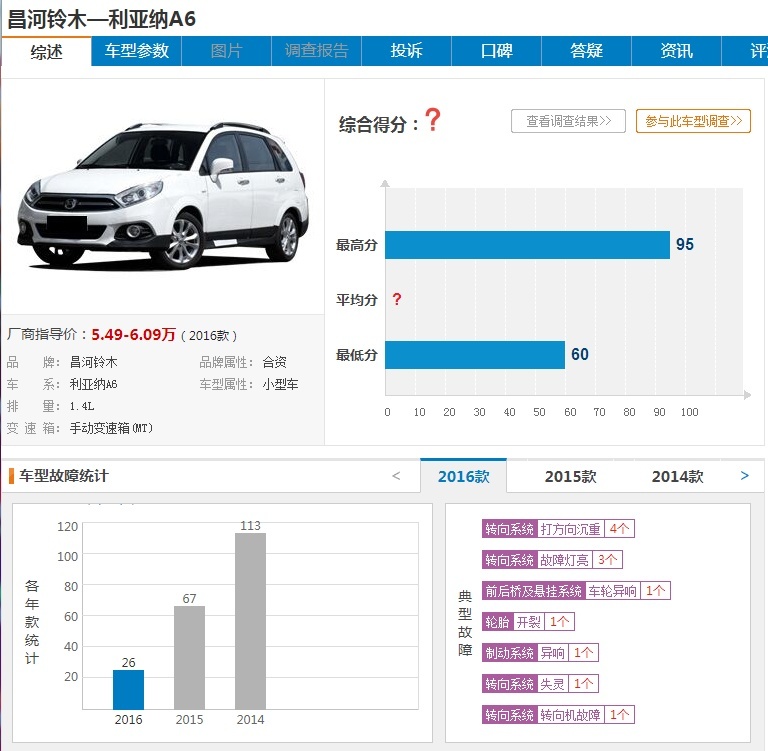Click the gearbox value 手动变速箱(MT)
Viewport: 768px width, 751px height.
click(x=111, y=428)
